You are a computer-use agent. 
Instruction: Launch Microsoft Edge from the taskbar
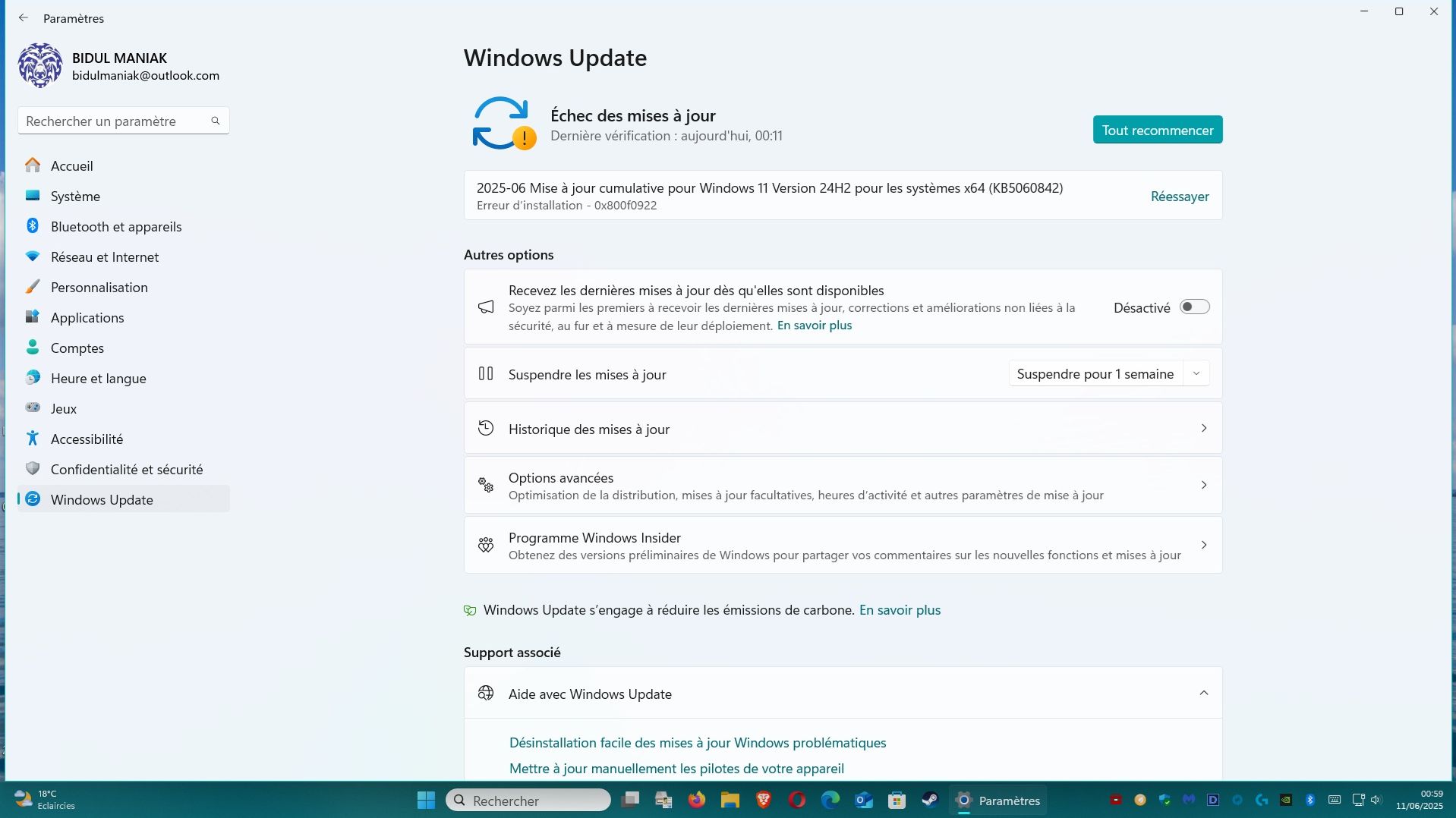830,800
